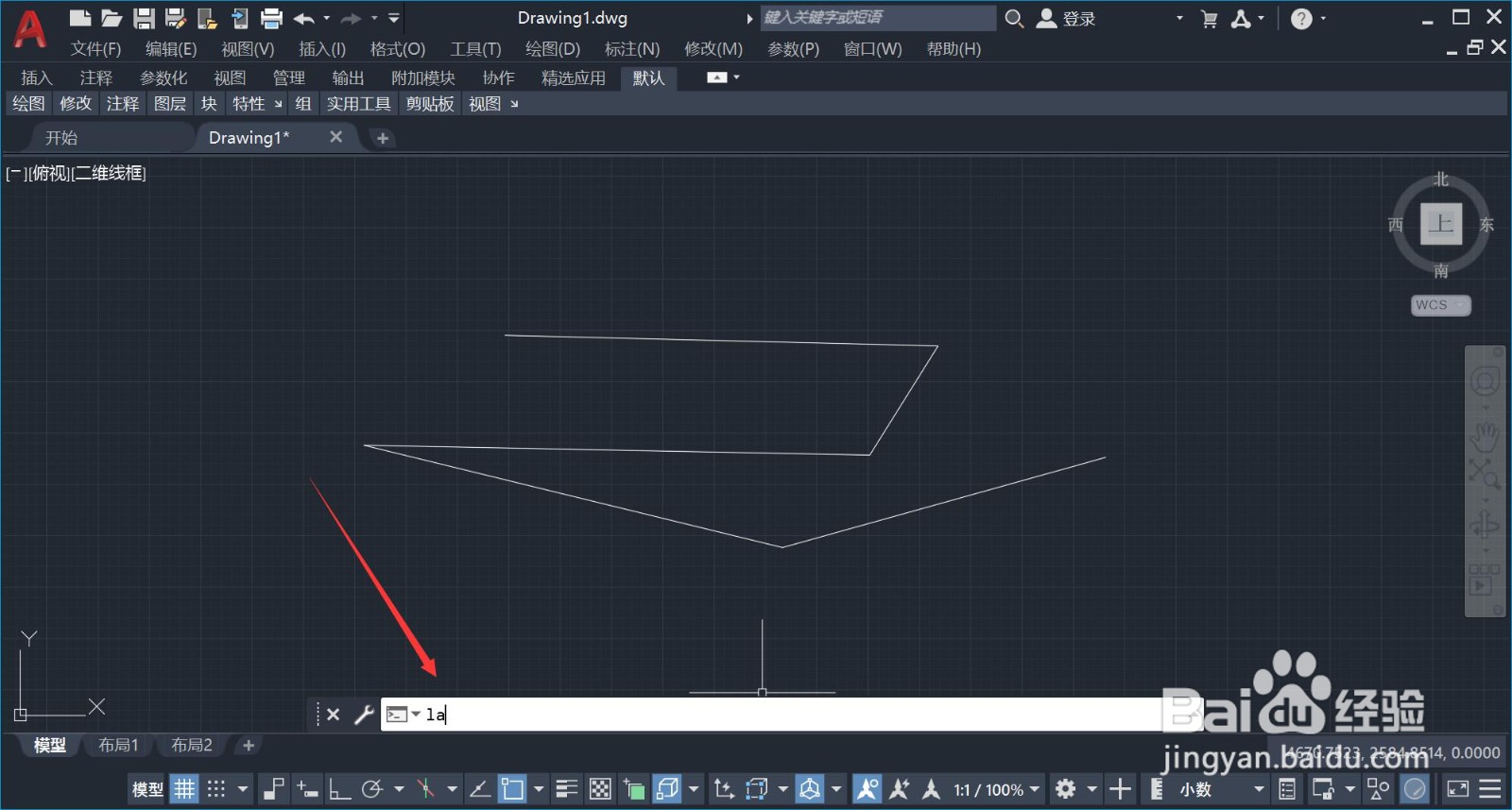Click the Zoom Extents tool in navigation bar
Image resolution: width=1512 pixels, height=810 pixels.
(1484, 474)
